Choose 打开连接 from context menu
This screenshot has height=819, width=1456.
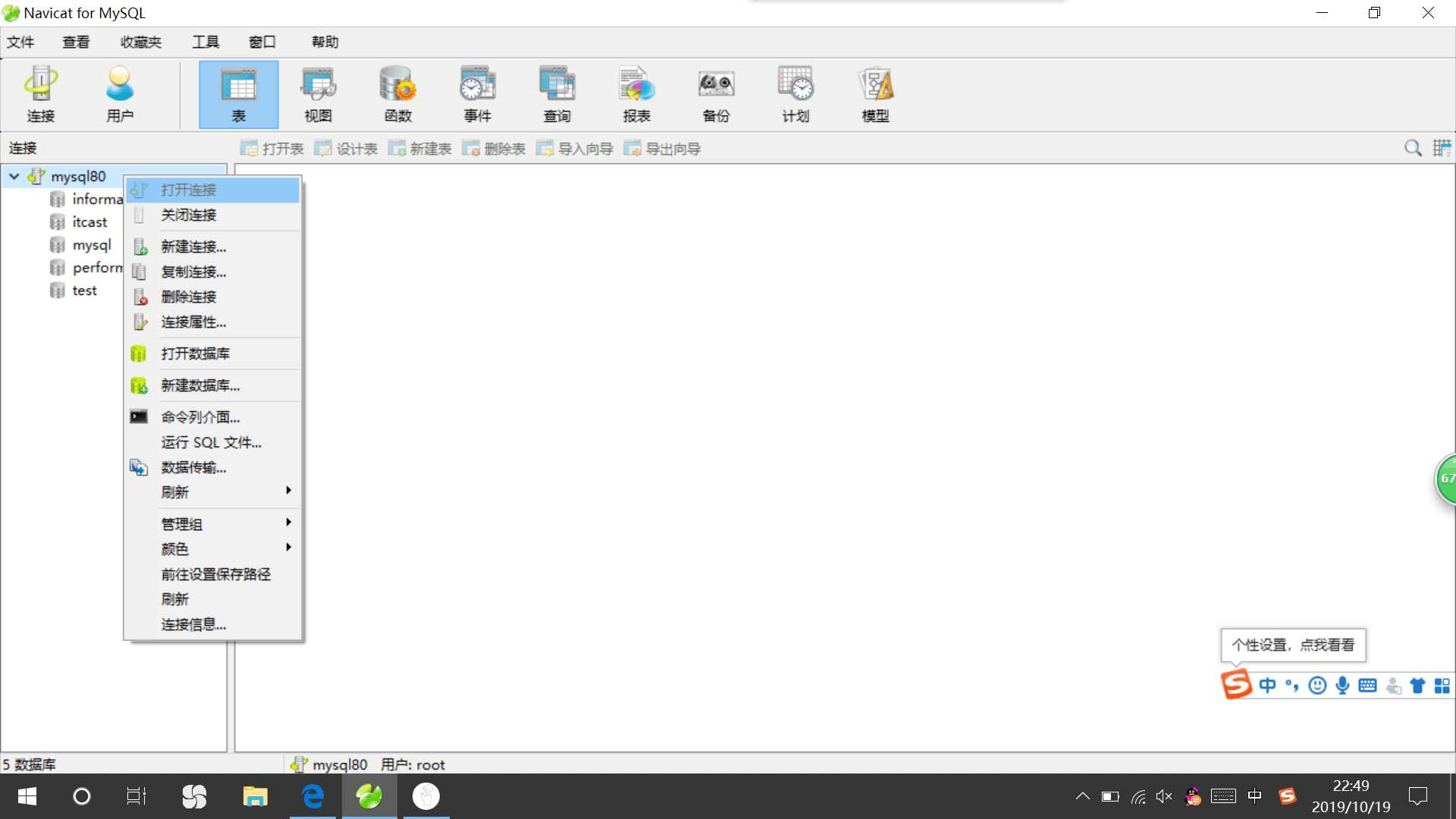point(213,190)
